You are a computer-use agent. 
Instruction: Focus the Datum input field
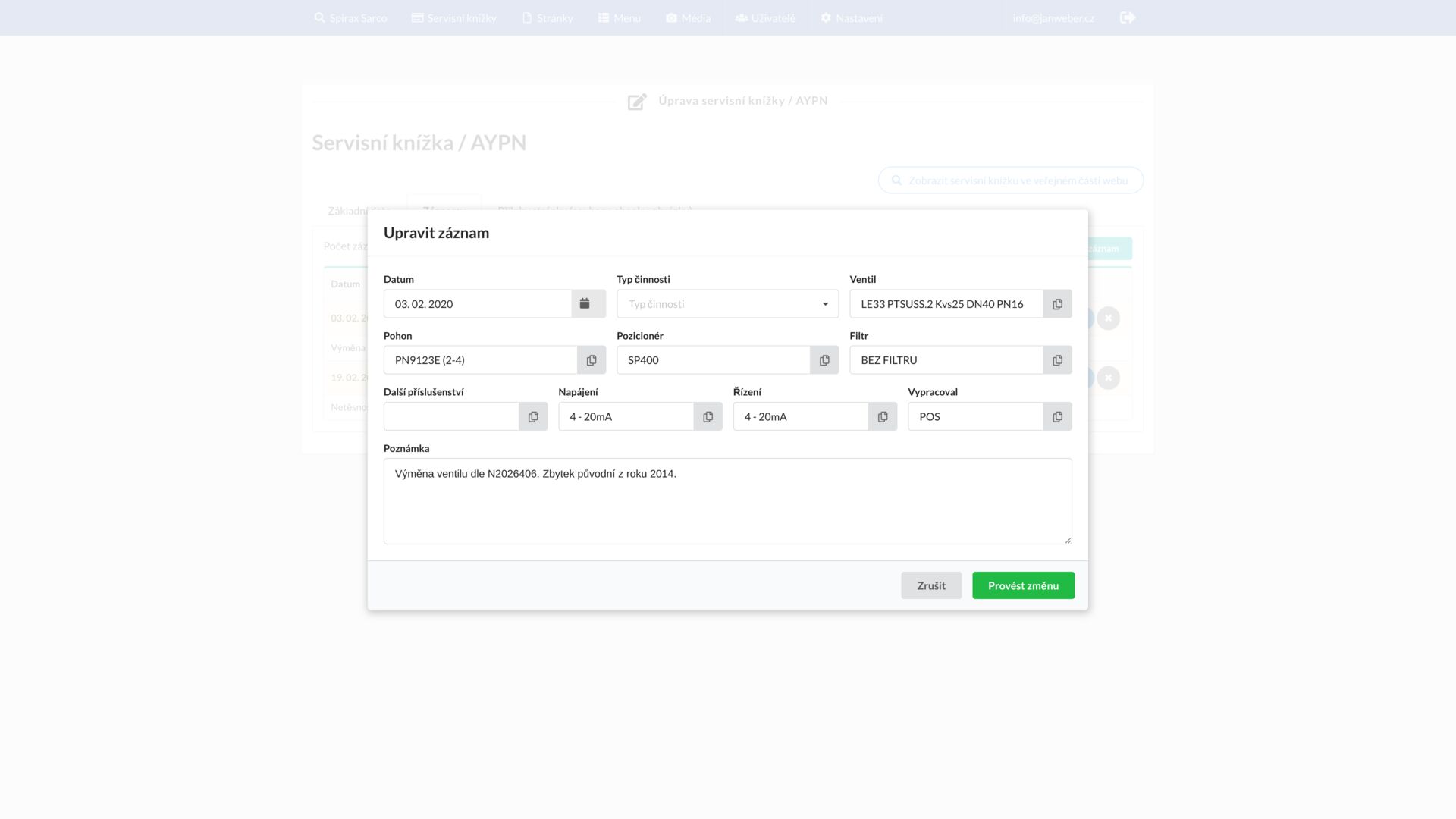[478, 303]
